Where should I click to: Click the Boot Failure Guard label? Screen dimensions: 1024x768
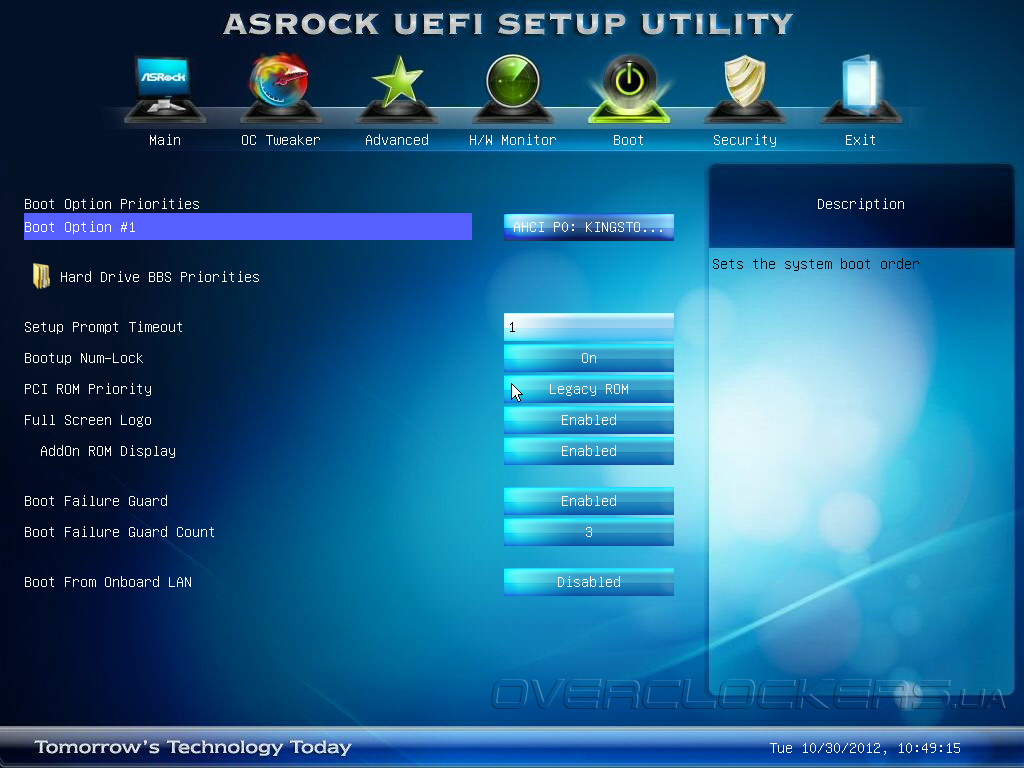(x=96, y=501)
